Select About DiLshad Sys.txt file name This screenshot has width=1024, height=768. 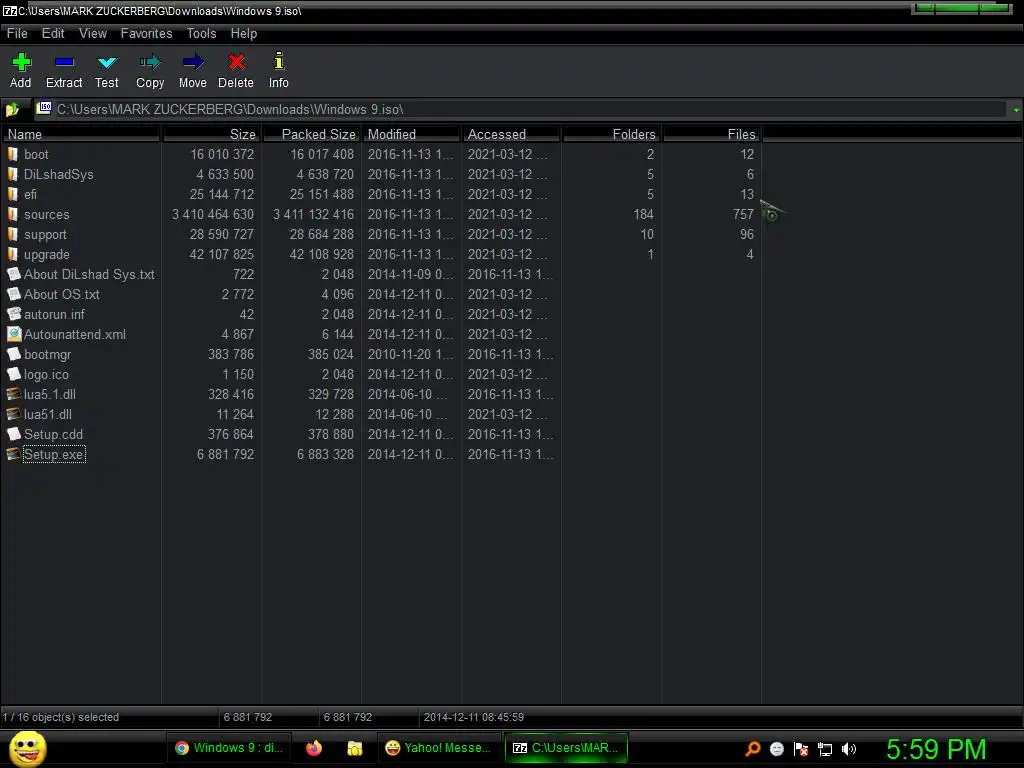pos(89,274)
